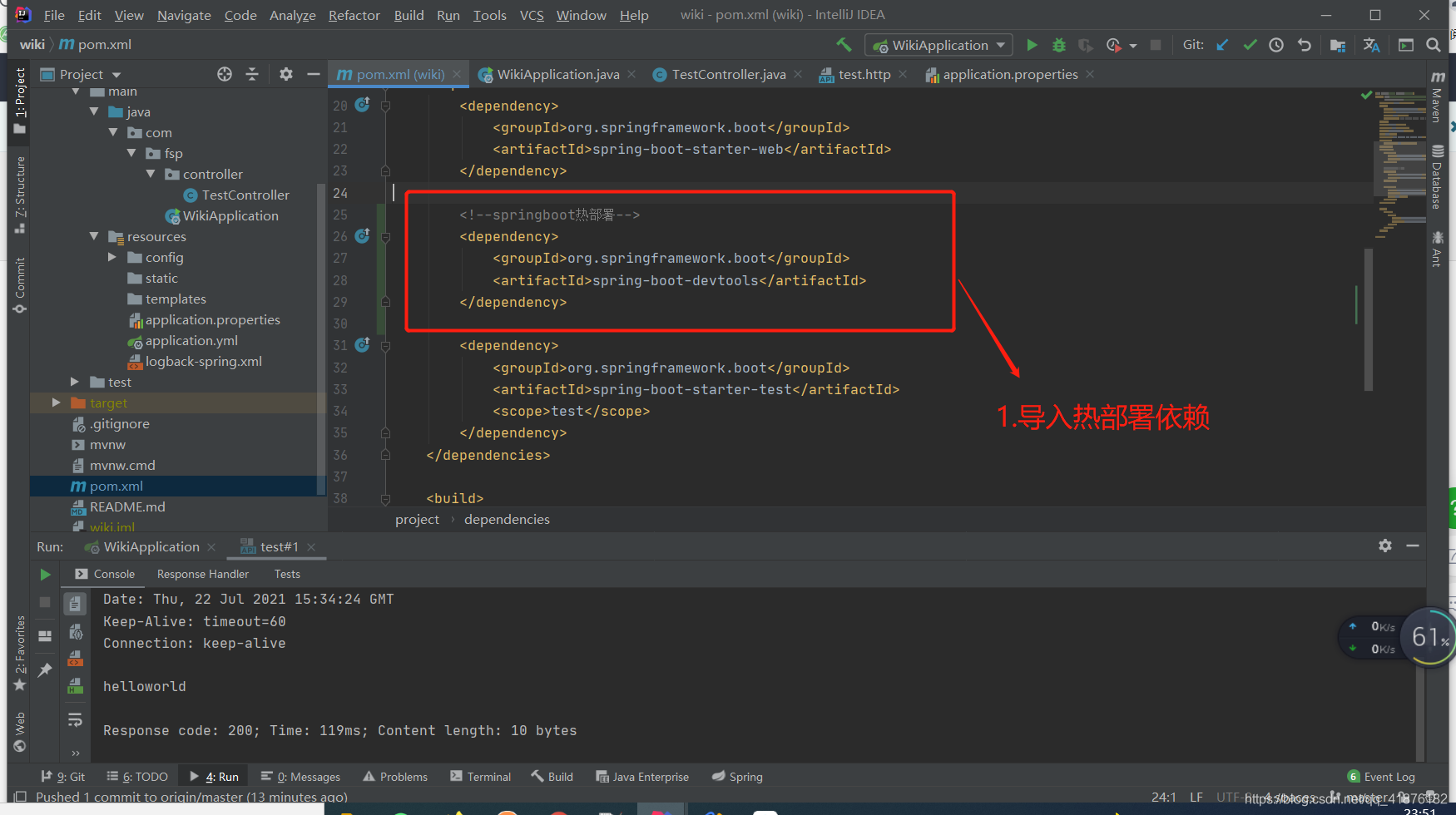Open the 9: Git tool window
1456x815 pixels.
pos(63,777)
